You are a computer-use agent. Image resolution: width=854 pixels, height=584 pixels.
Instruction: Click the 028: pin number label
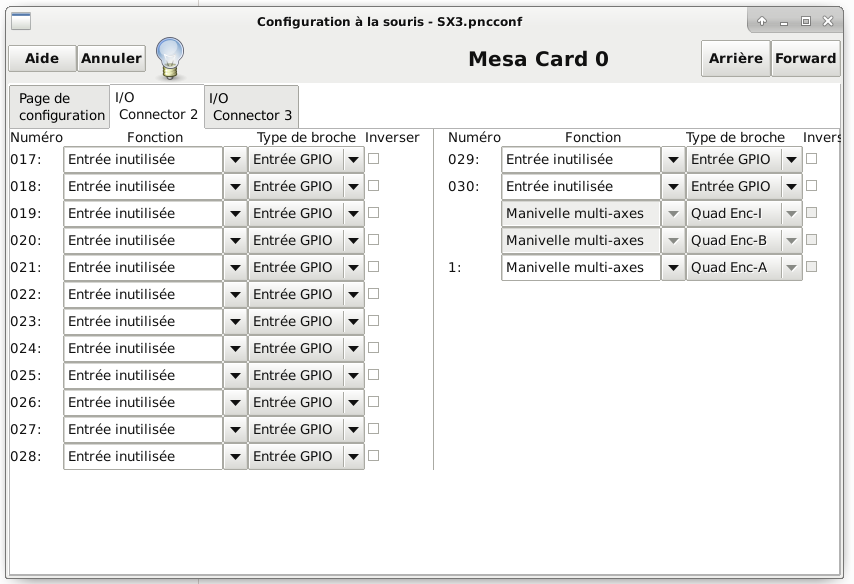coord(26,457)
